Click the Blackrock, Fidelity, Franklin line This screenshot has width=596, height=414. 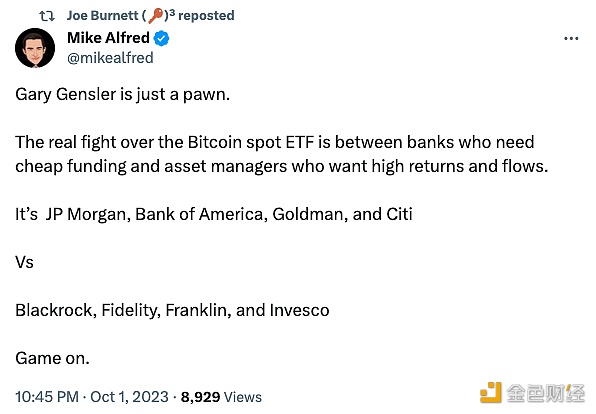click(x=172, y=310)
